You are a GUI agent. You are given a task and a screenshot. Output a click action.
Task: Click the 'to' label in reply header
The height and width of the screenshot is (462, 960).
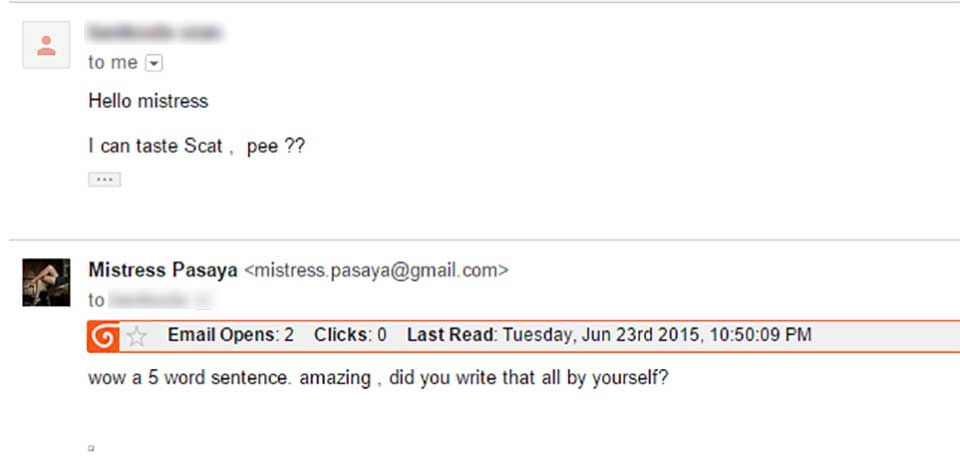point(96,300)
